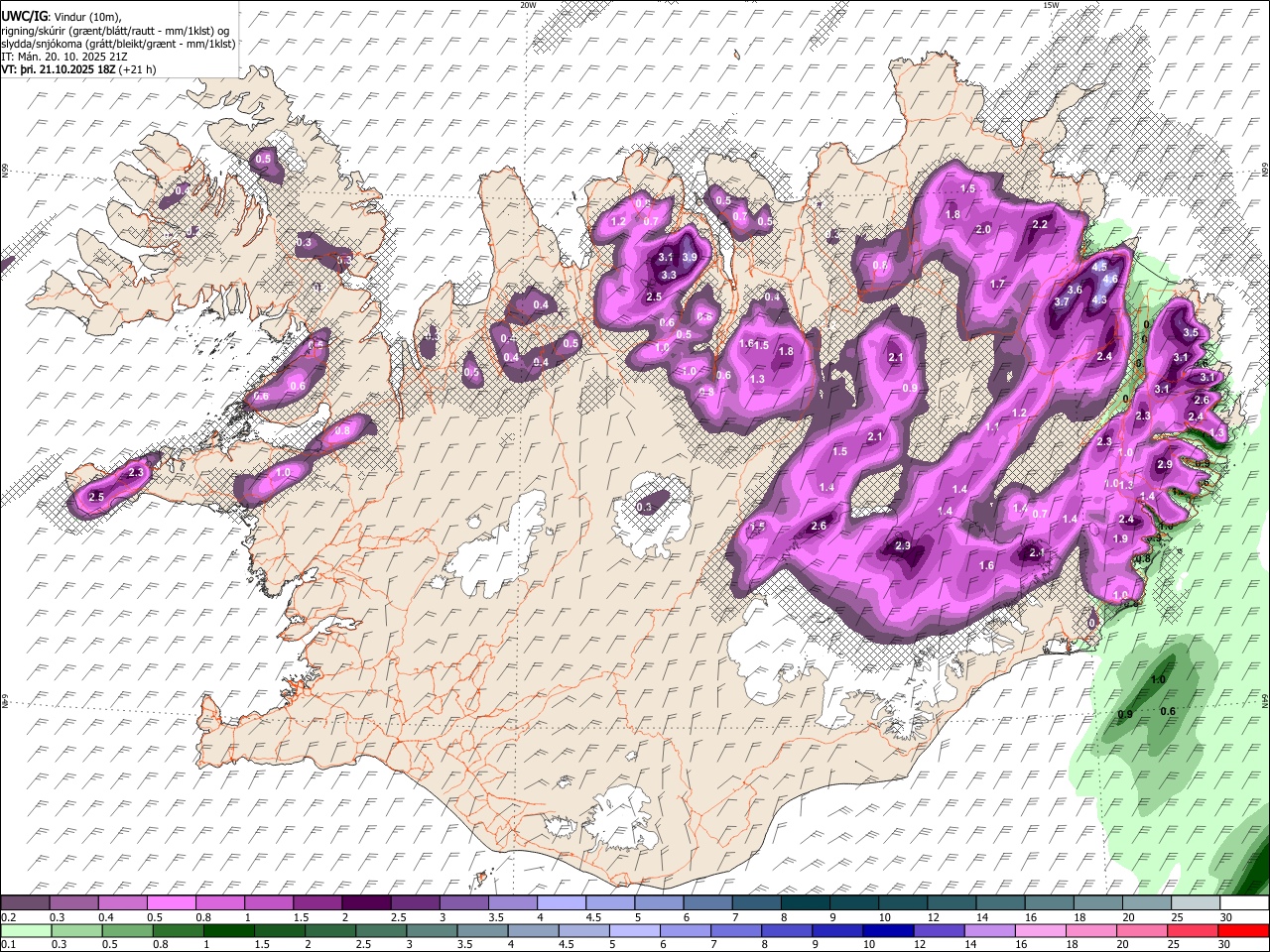Click the map value 3.5 on the east coast
This screenshot has height=952, width=1270.
[x=1192, y=332]
